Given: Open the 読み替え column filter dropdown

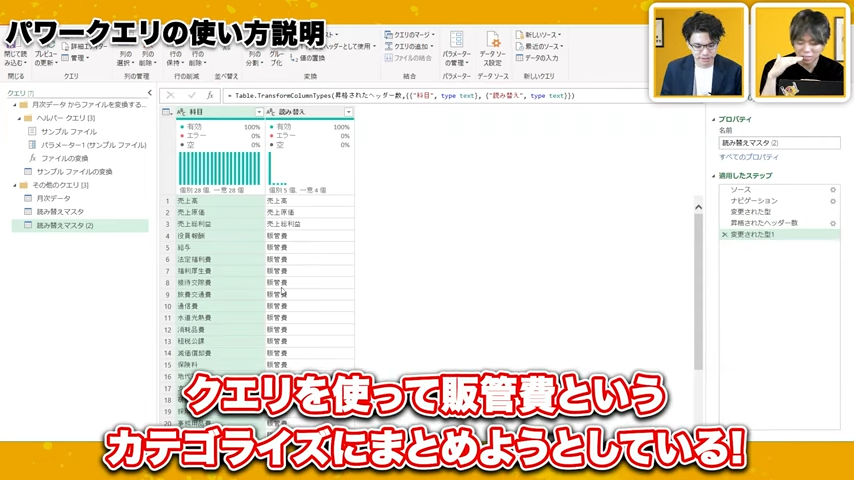Looking at the screenshot, I should 349,112.
